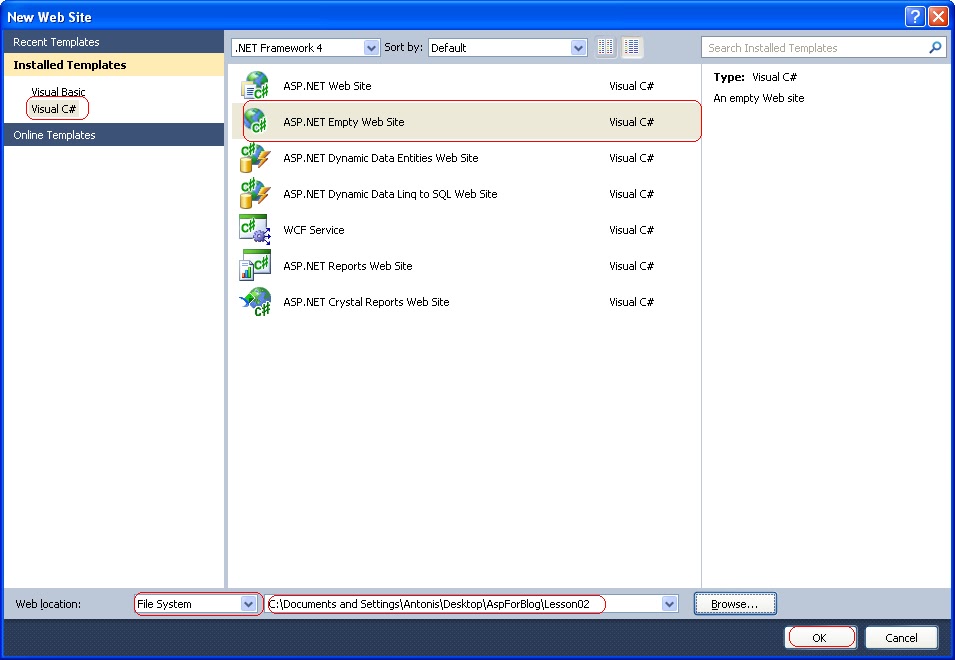Click the Crystal Reports Web Site icon
955x660 pixels.
tap(255, 301)
